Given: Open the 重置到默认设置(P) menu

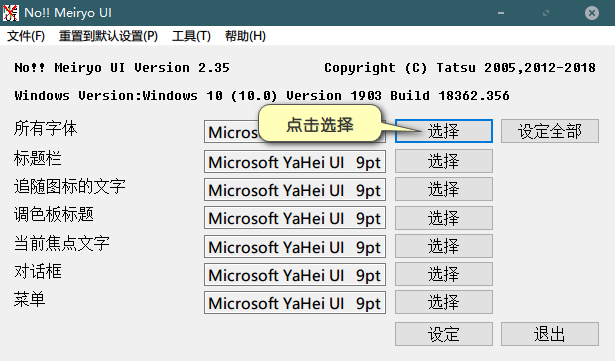Looking at the screenshot, I should 108,36.
